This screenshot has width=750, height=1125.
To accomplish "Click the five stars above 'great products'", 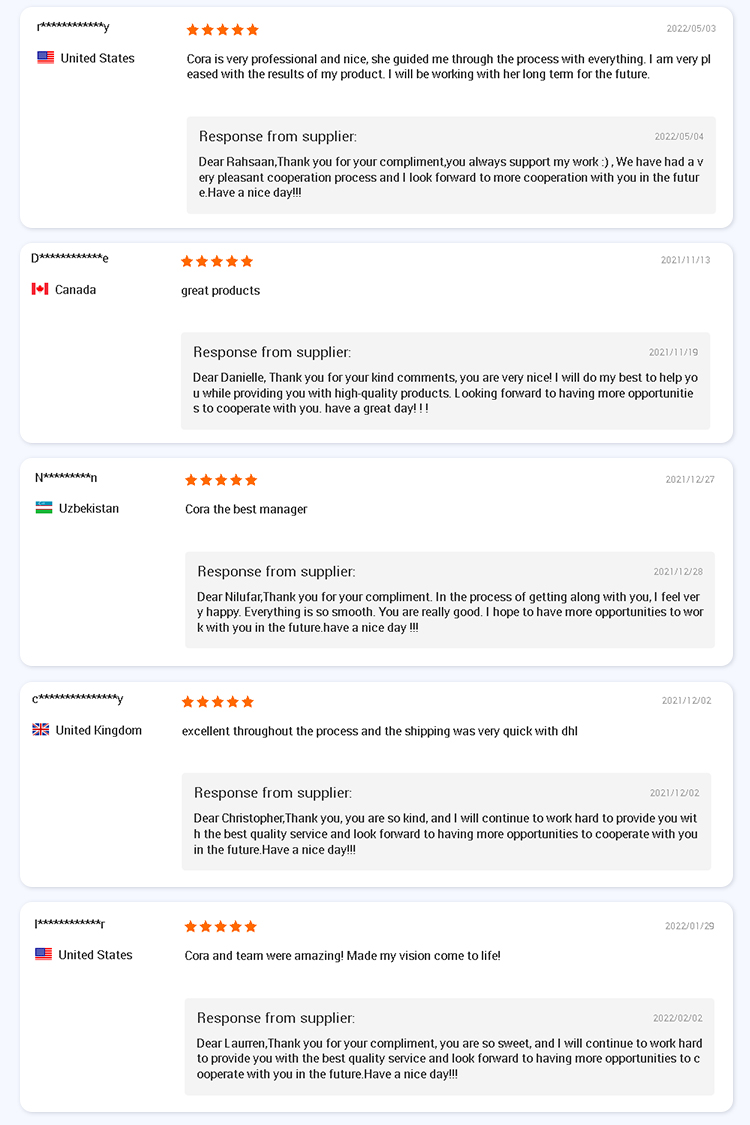I will 217,261.
